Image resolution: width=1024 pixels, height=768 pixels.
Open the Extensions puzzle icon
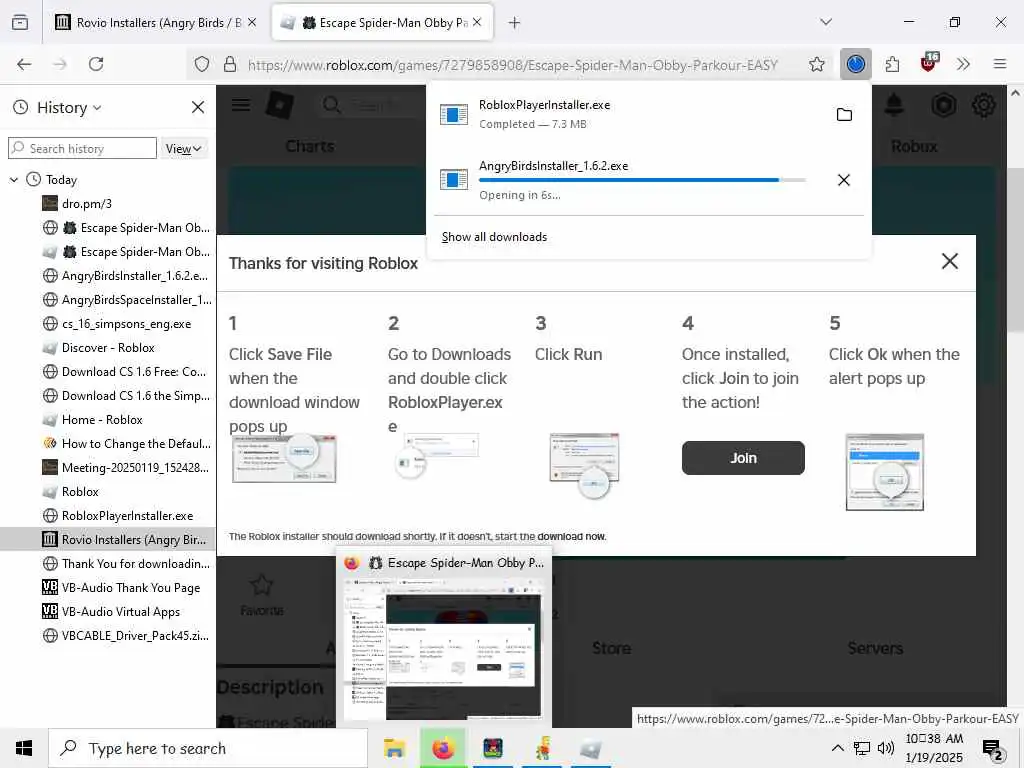(x=892, y=64)
